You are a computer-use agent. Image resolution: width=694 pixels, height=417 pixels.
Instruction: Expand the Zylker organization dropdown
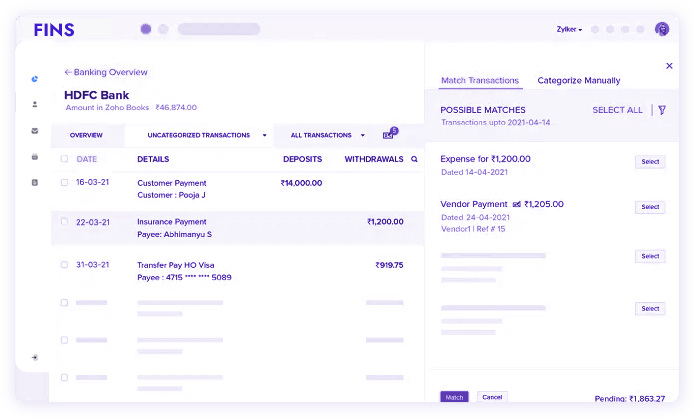tap(569, 29)
